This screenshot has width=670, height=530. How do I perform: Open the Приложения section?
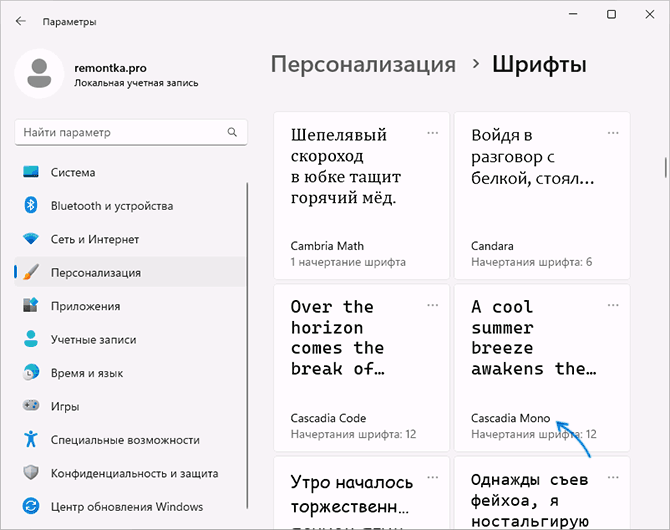(129, 306)
